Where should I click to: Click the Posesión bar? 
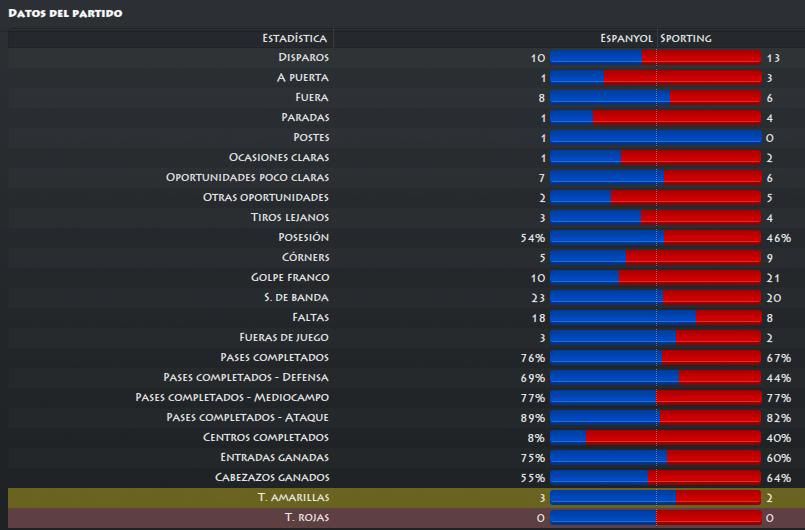click(x=656, y=238)
